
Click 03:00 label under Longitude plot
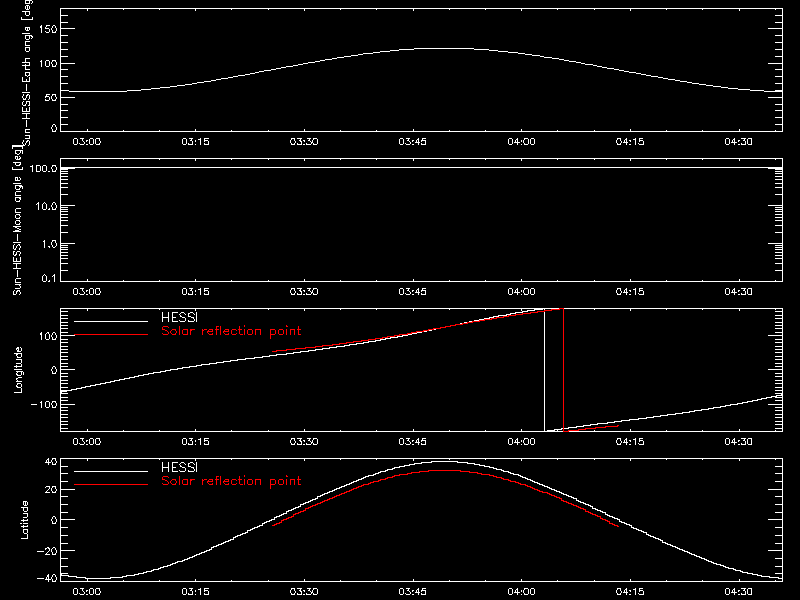click(x=86, y=442)
